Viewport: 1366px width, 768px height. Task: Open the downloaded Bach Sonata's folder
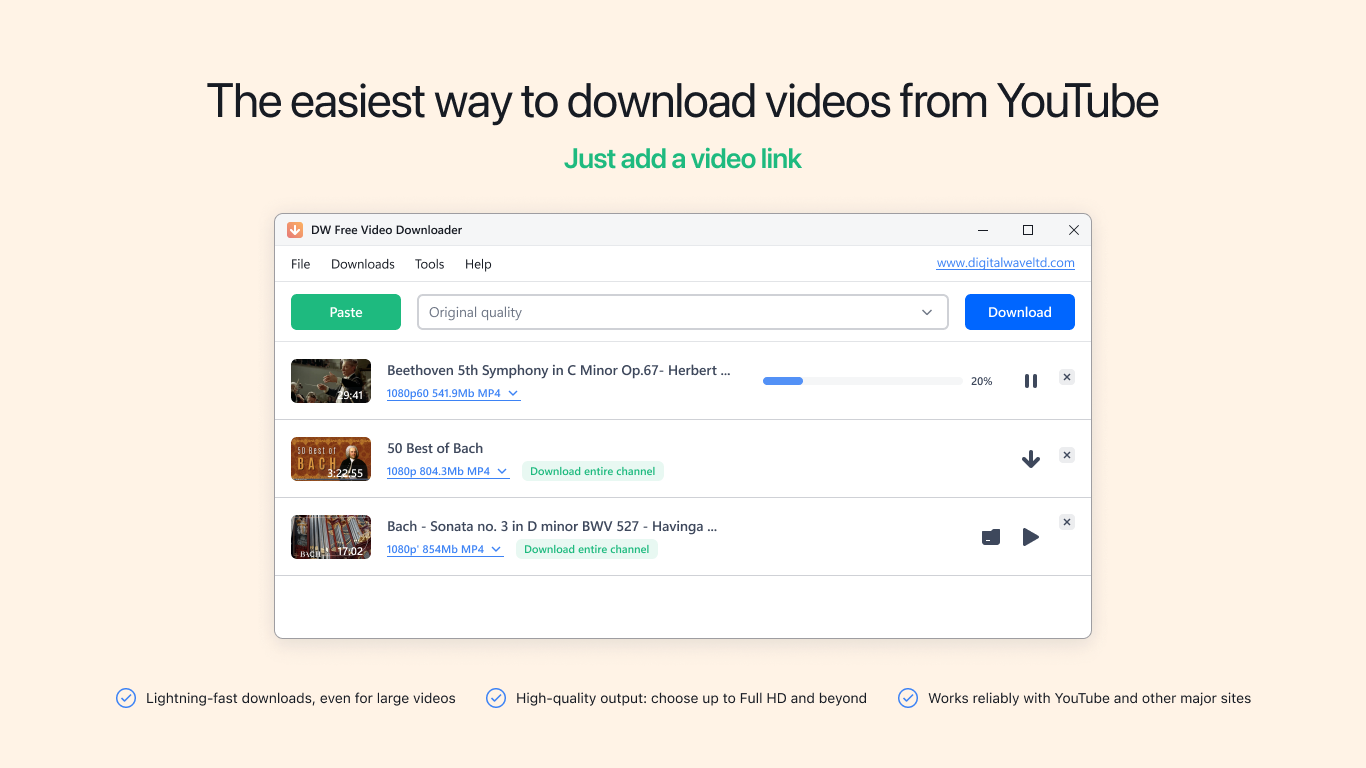coord(990,537)
